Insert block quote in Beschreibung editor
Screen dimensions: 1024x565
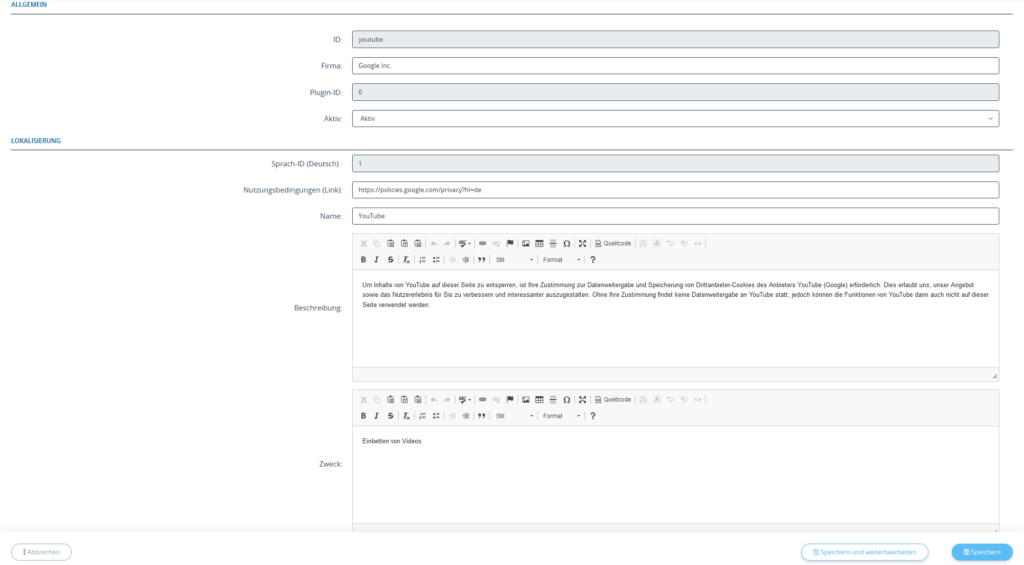point(481,260)
